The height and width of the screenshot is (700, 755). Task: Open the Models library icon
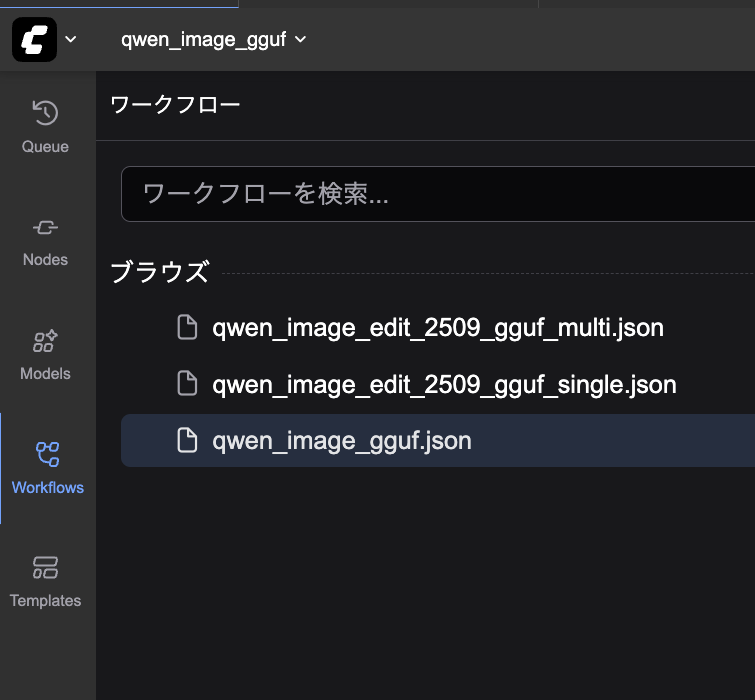tap(46, 341)
